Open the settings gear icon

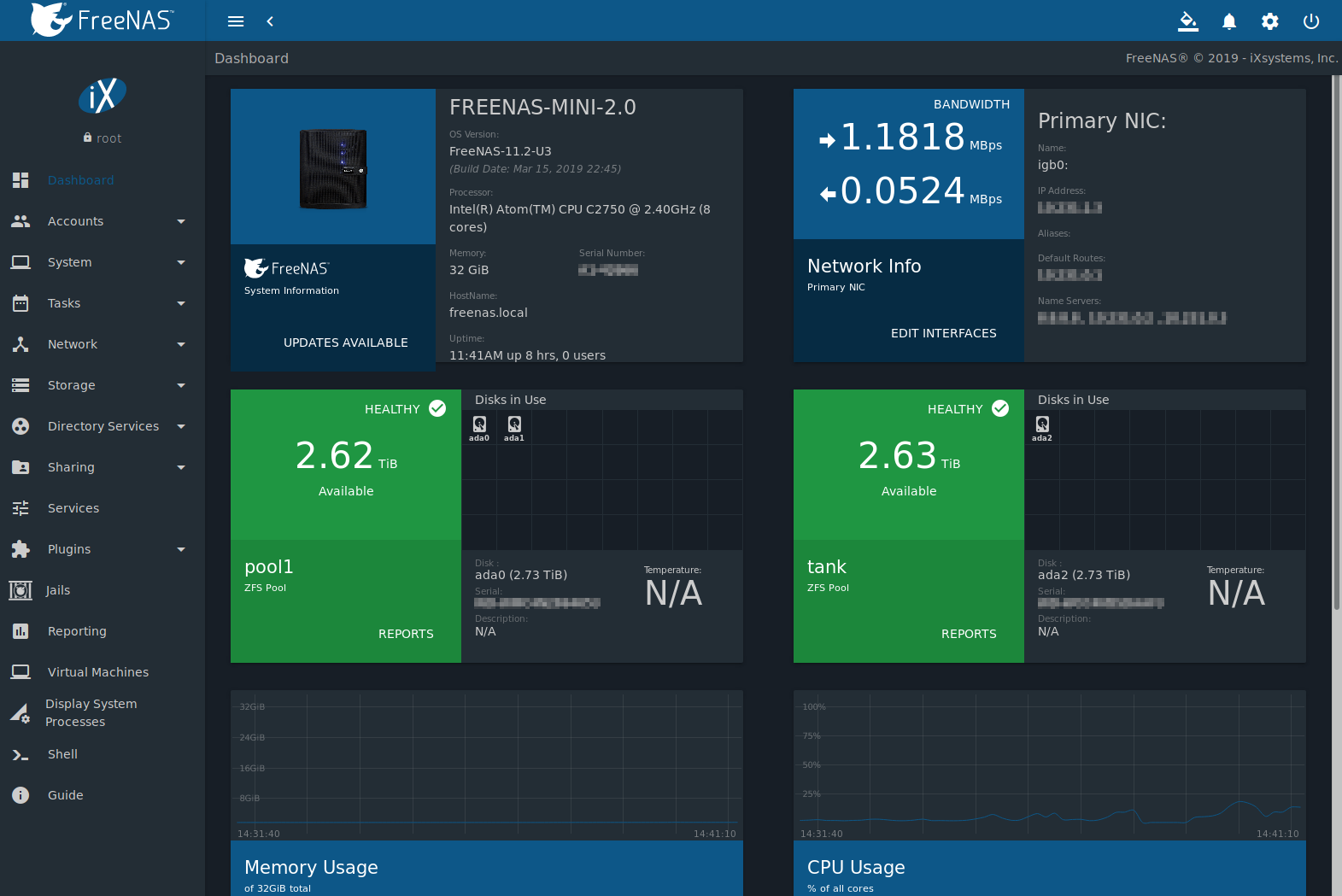pos(1270,21)
